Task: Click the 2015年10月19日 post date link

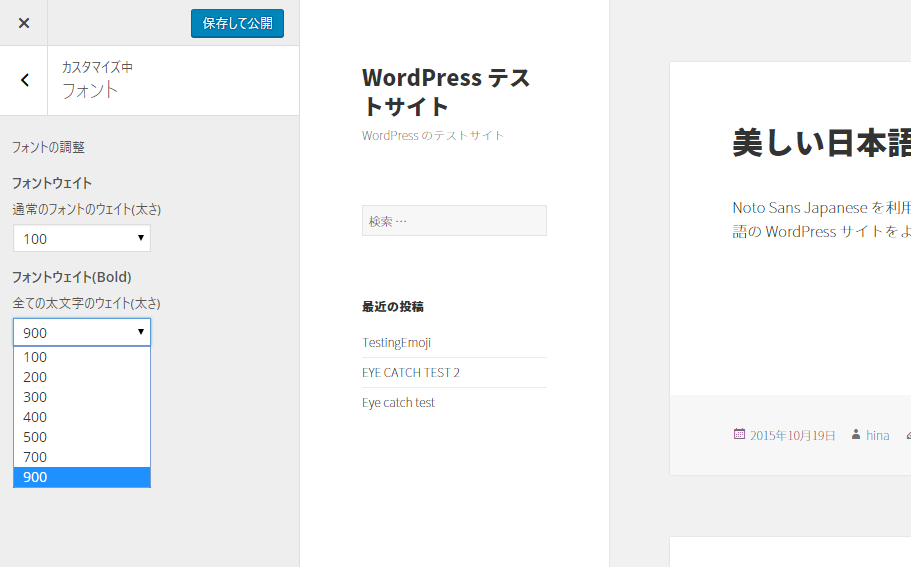Action: coord(792,435)
